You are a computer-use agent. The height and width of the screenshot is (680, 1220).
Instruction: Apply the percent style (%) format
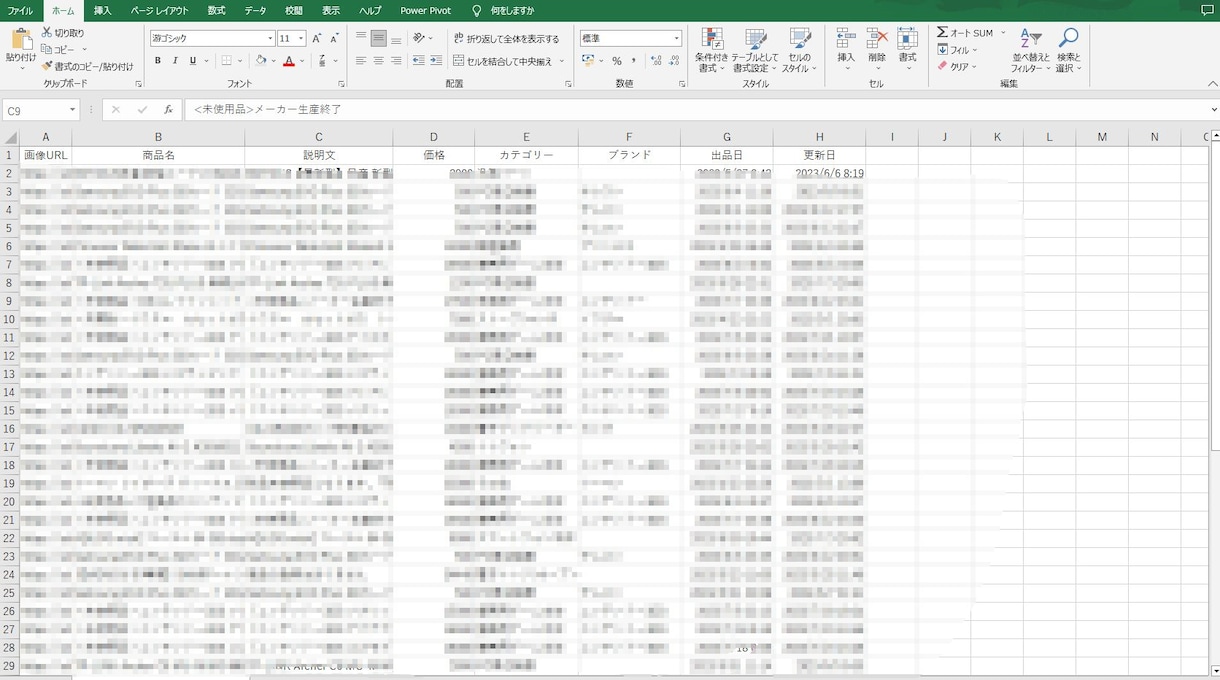(x=617, y=61)
